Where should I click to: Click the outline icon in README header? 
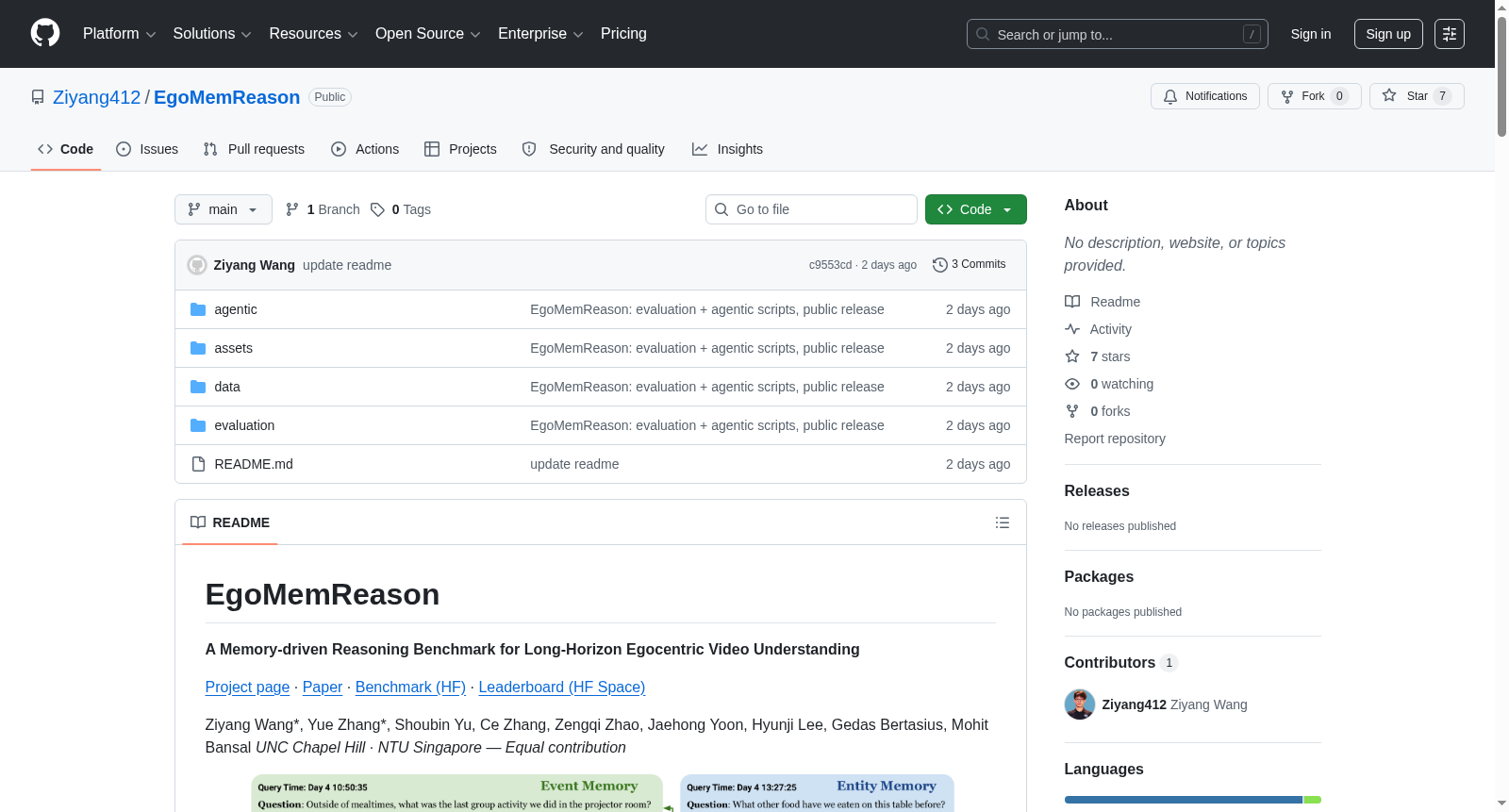coord(1003,522)
